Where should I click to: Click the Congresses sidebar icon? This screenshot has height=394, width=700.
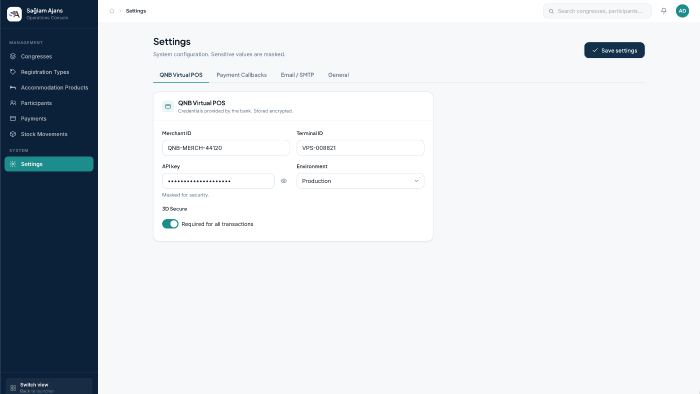click(x=13, y=56)
